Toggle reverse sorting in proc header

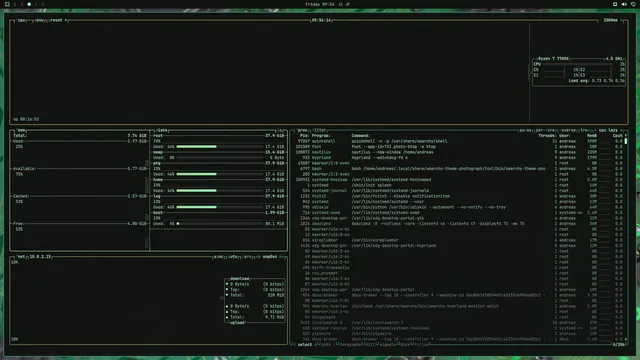point(568,130)
